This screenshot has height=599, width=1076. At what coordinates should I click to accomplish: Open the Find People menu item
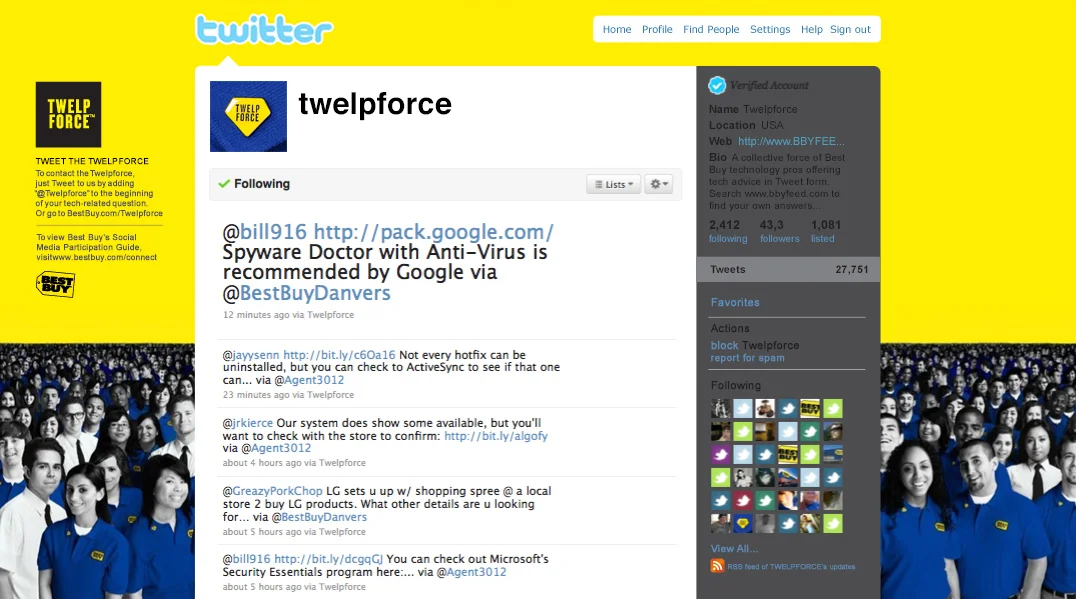[711, 29]
